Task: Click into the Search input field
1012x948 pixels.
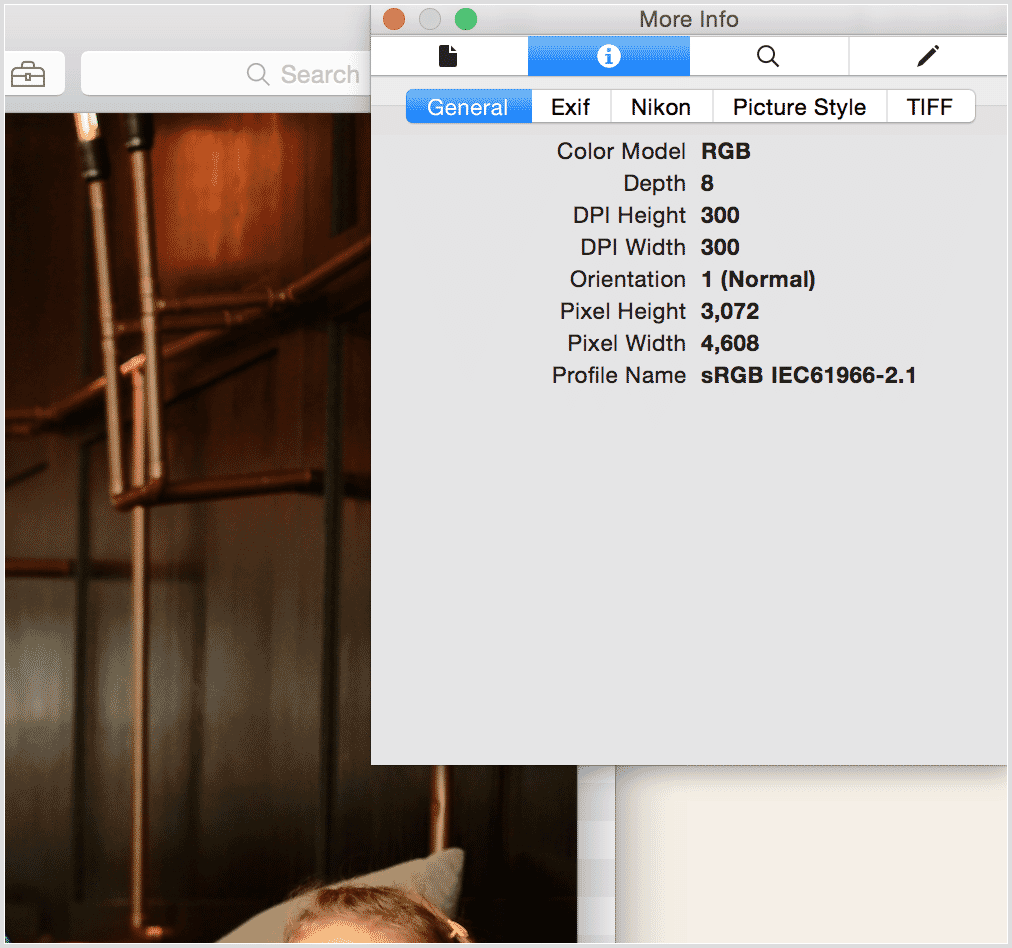Action: [x=226, y=74]
